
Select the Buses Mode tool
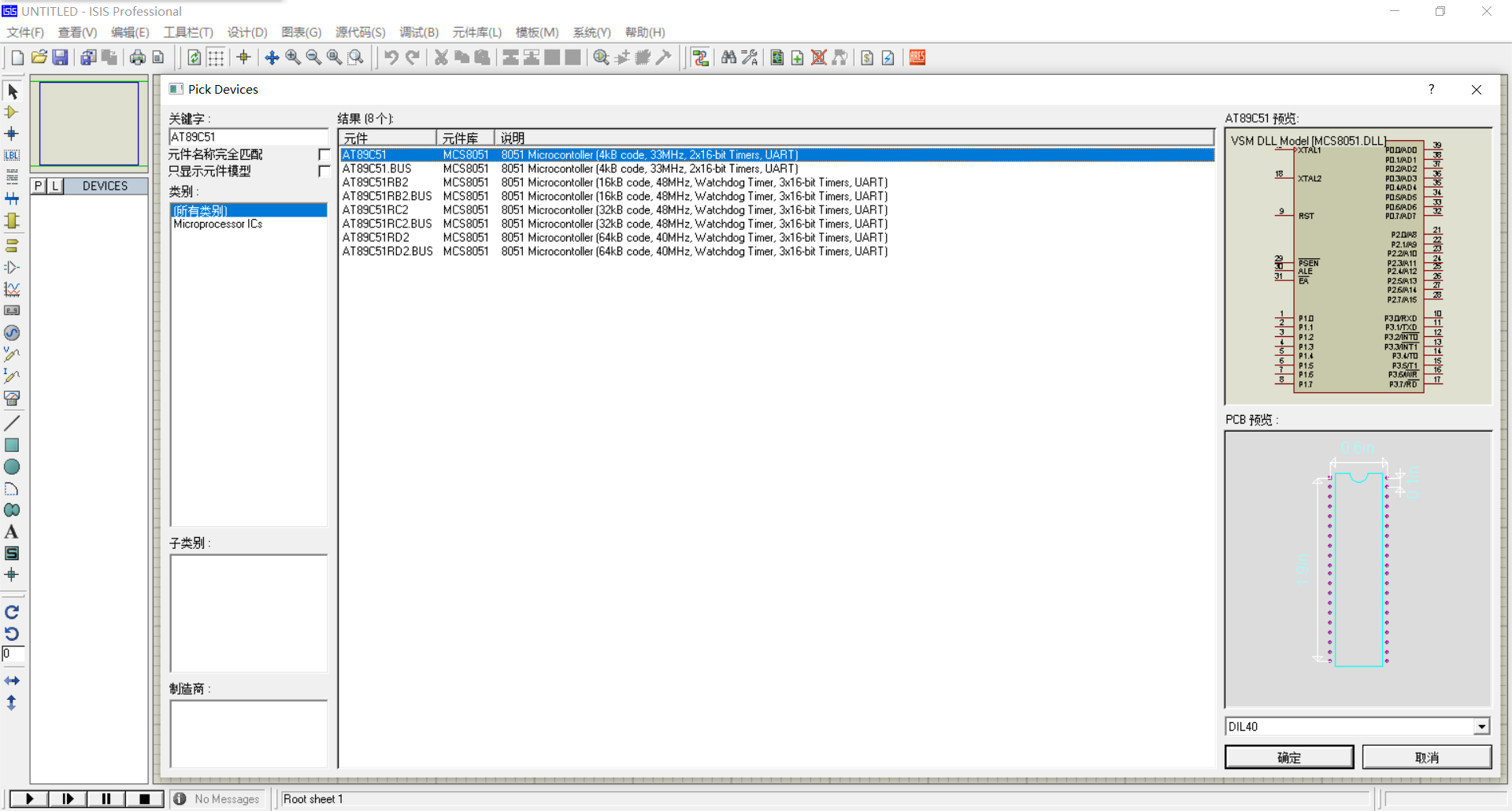pyautogui.click(x=12, y=198)
